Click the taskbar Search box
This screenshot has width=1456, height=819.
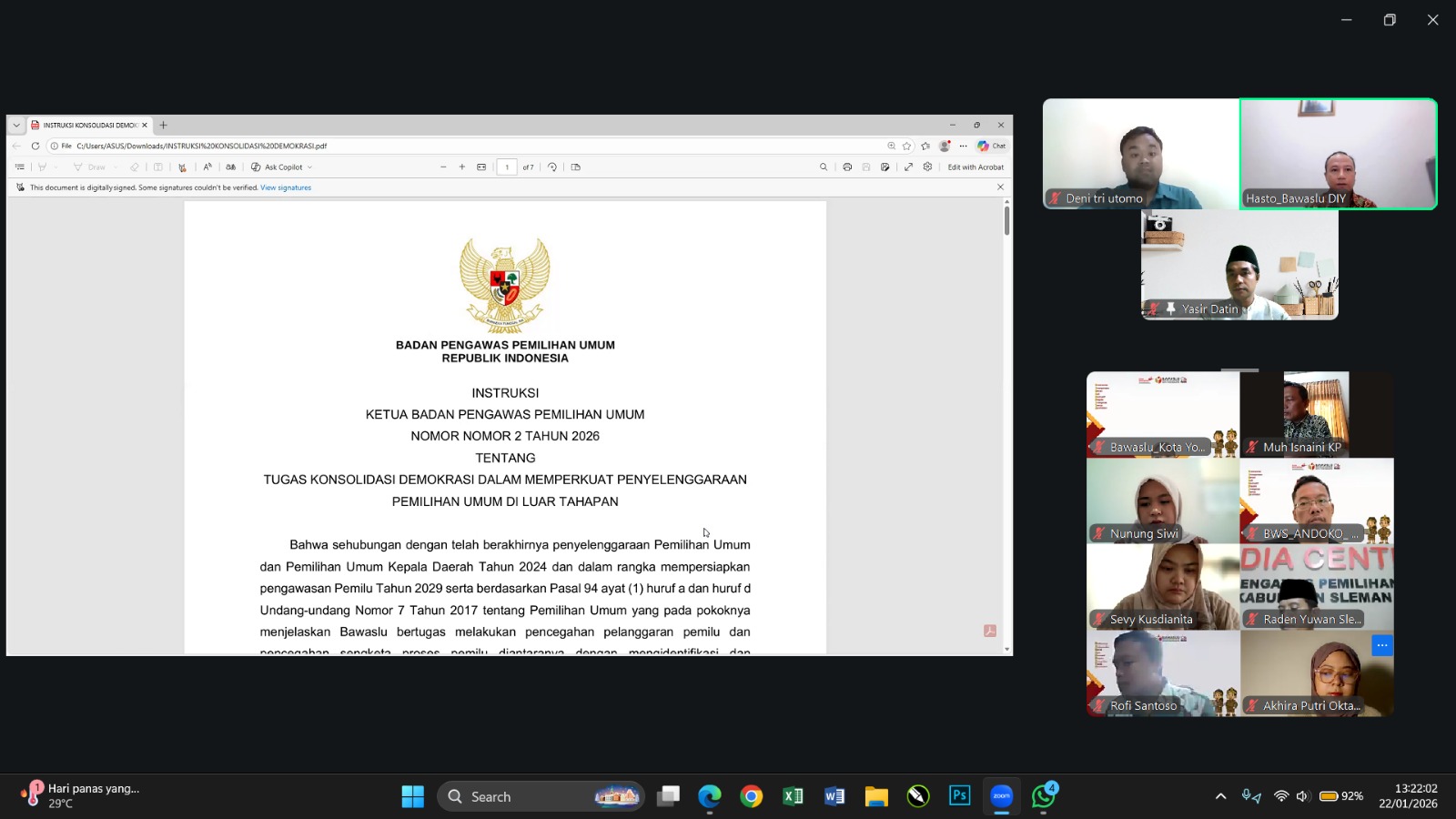(x=541, y=796)
